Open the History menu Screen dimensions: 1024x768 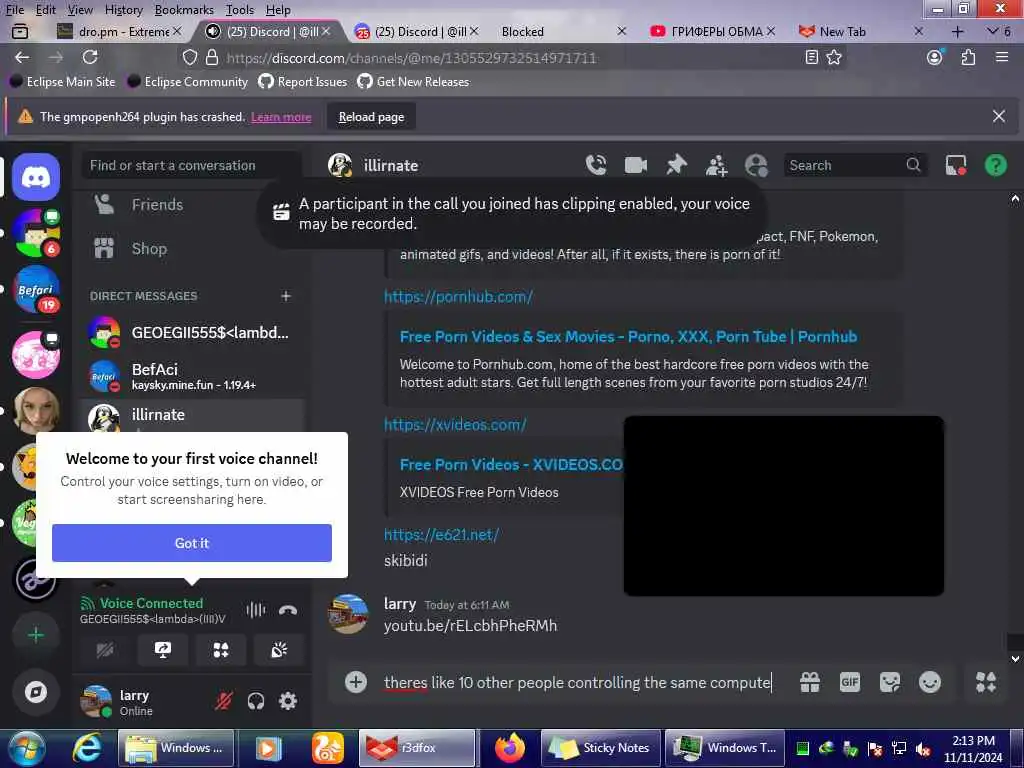coord(123,10)
